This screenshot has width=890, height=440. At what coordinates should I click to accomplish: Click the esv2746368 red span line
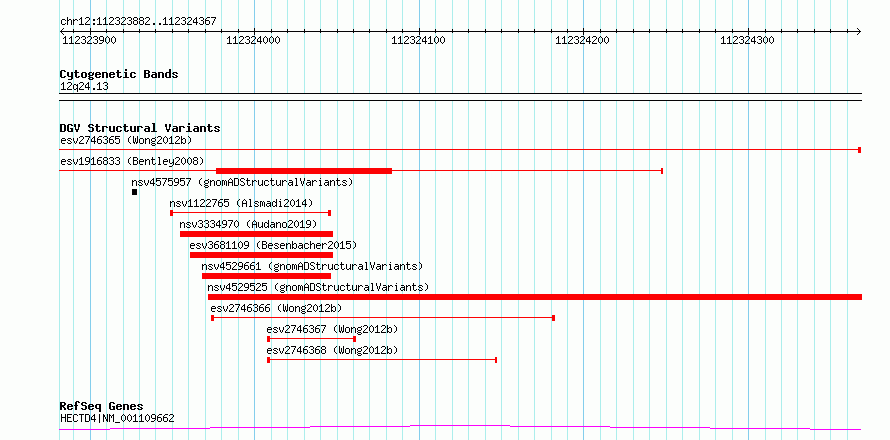coord(382,360)
